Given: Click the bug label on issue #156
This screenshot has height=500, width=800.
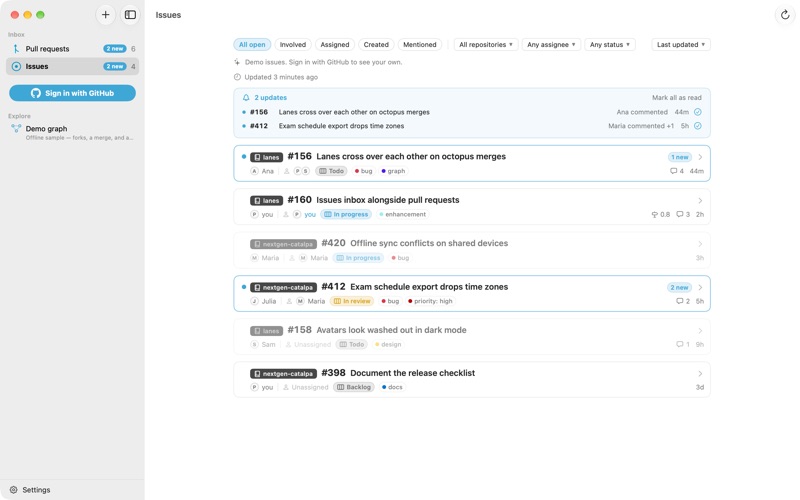Looking at the screenshot, I should 363,171.
